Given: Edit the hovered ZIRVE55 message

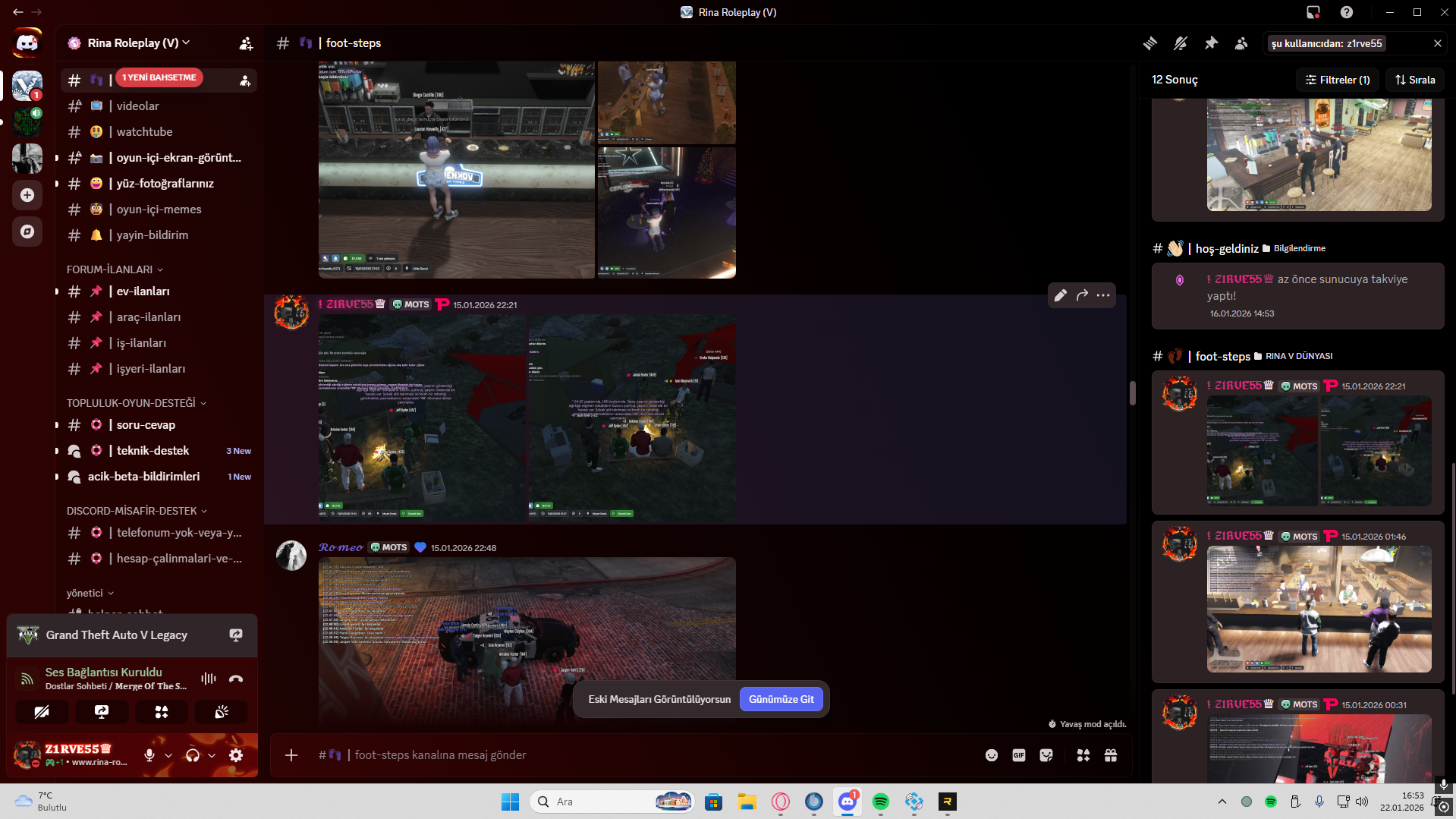Looking at the screenshot, I should click(1061, 295).
